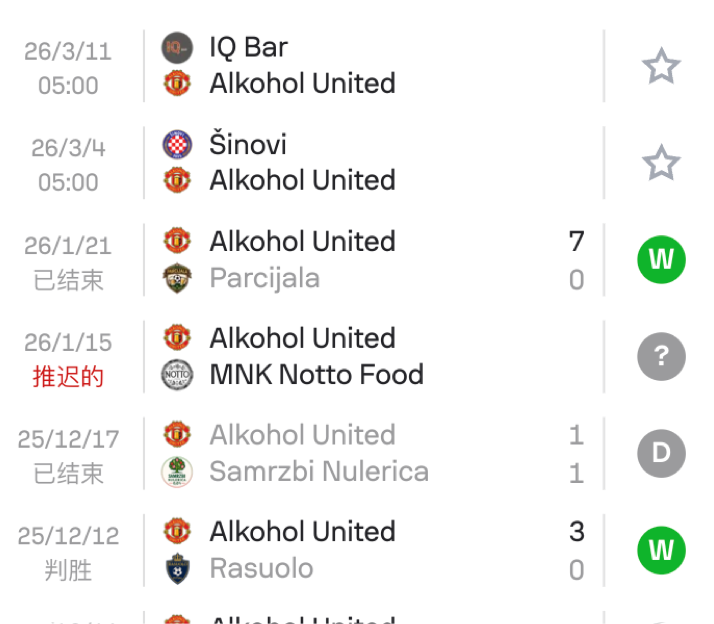Open MNK Notto Food team page
The image size is (714, 624).
tap(316, 375)
